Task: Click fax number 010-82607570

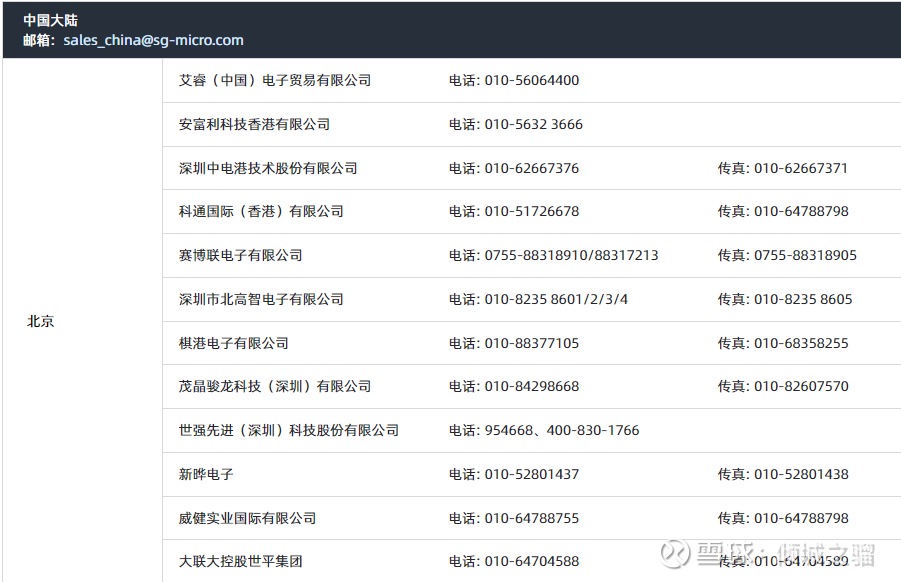Action: coord(801,386)
